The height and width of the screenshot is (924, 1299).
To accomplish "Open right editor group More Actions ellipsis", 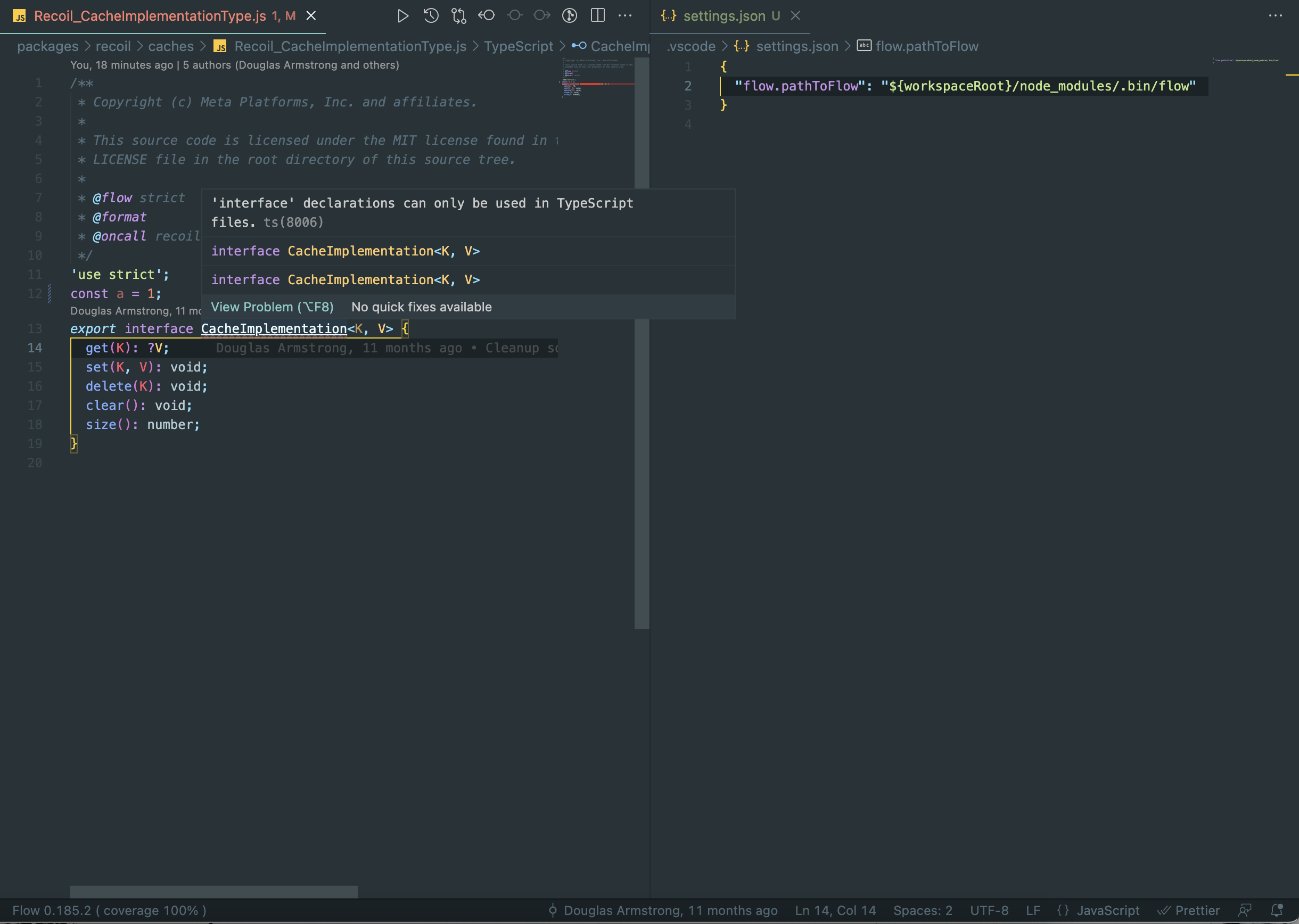I will pyautogui.click(x=1275, y=16).
